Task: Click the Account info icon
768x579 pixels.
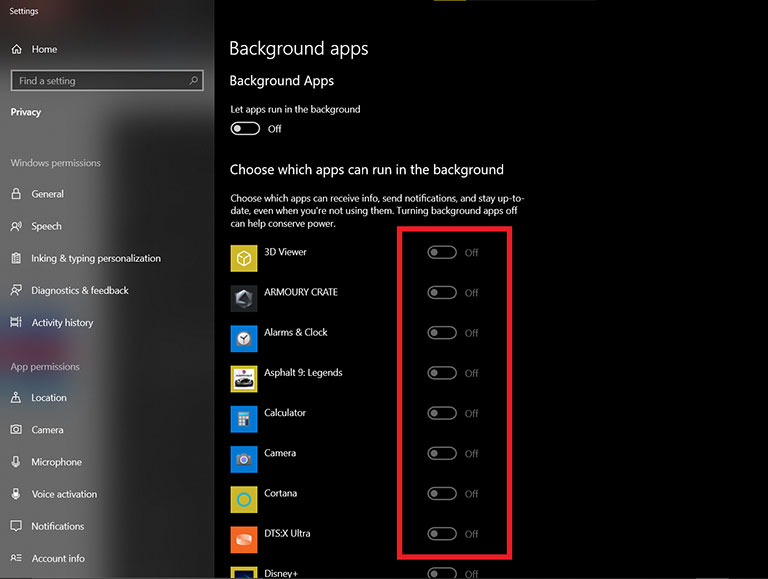Action: click(16, 558)
